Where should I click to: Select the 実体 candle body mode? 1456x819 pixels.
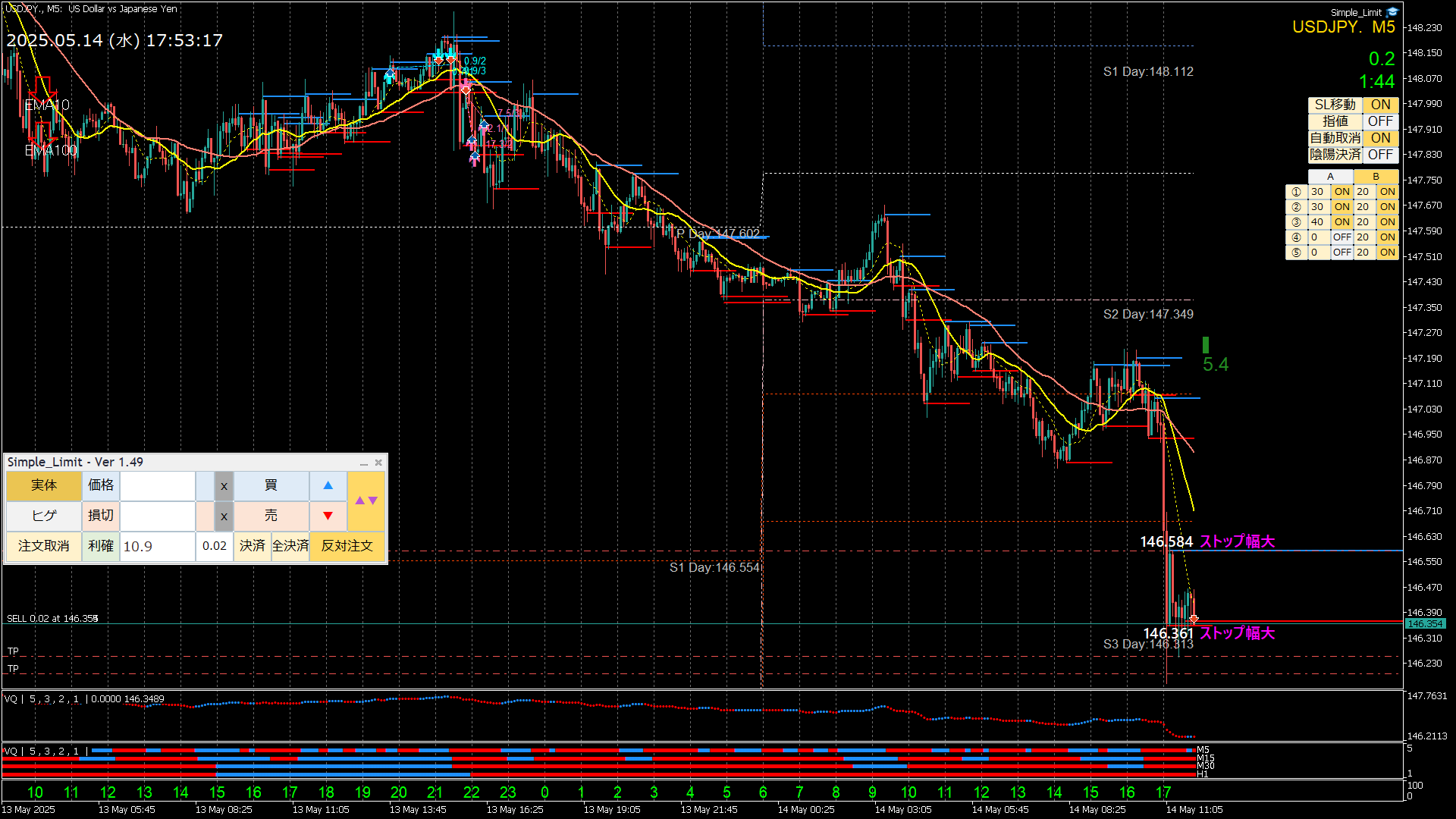point(43,485)
